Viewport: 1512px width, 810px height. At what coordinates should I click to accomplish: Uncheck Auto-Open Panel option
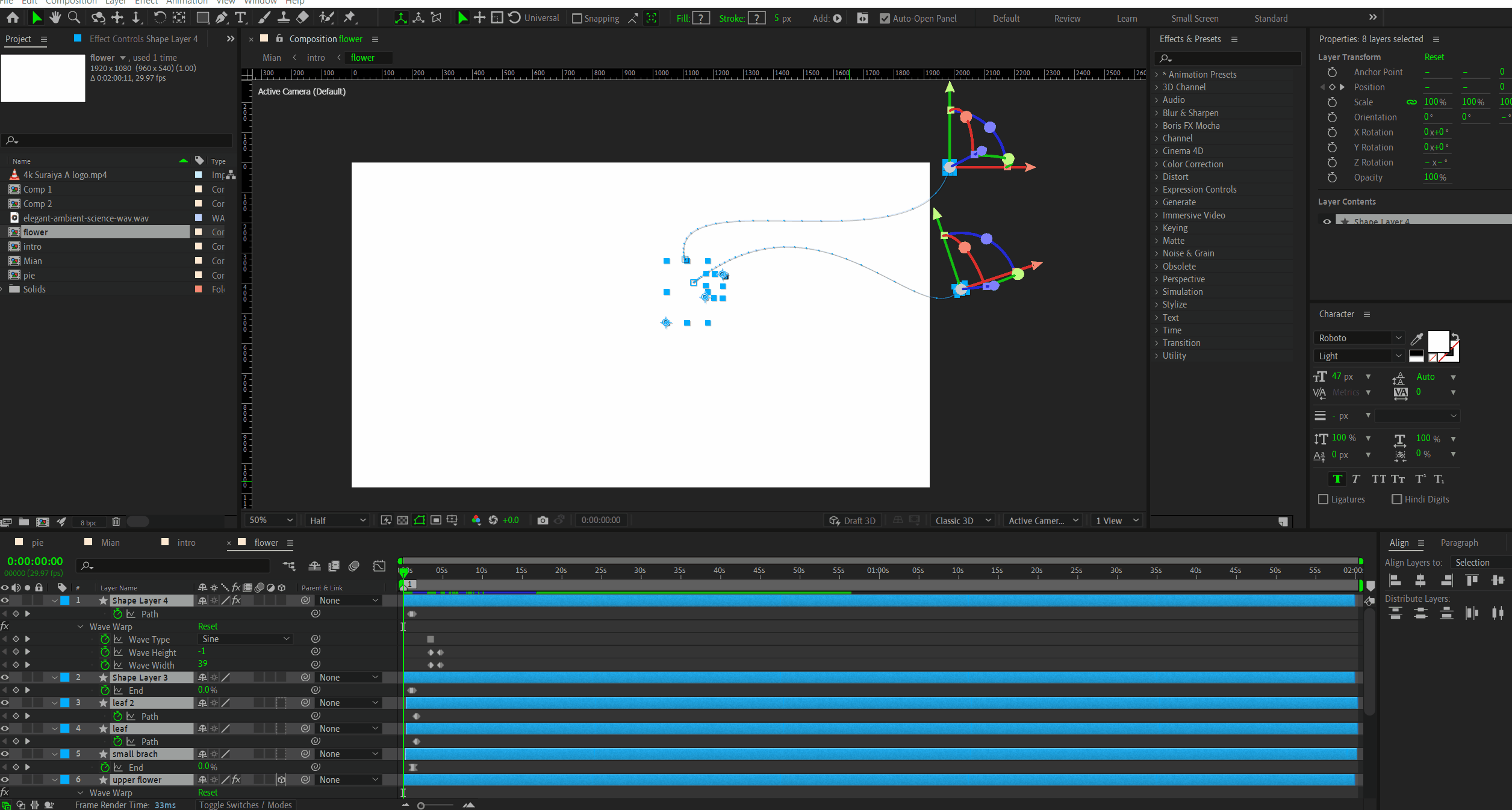[x=885, y=19]
